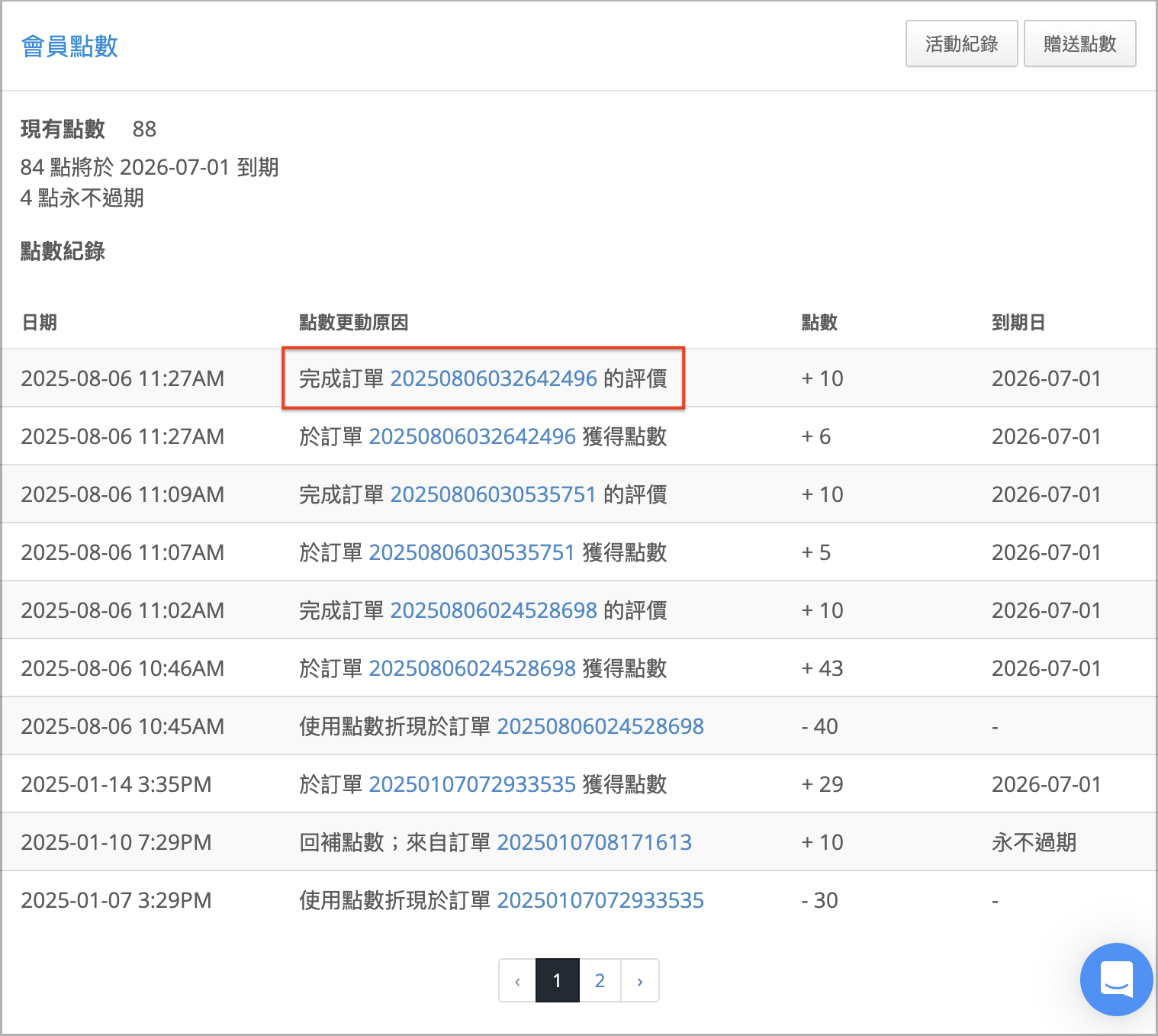The width and height of the screenshot is (1158, 1036).
Task: Open order 20250806030535751 in the 的評價 row
Action: coord(493,494)
